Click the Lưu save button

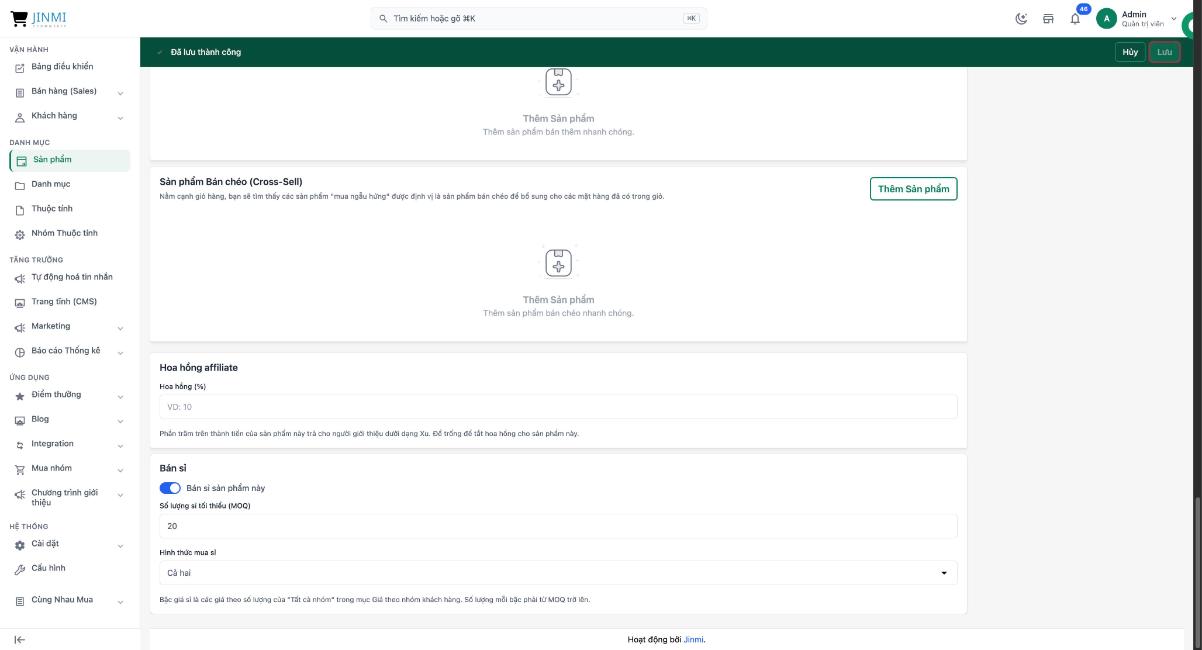pyautogui.click(x=1164, y=52)
